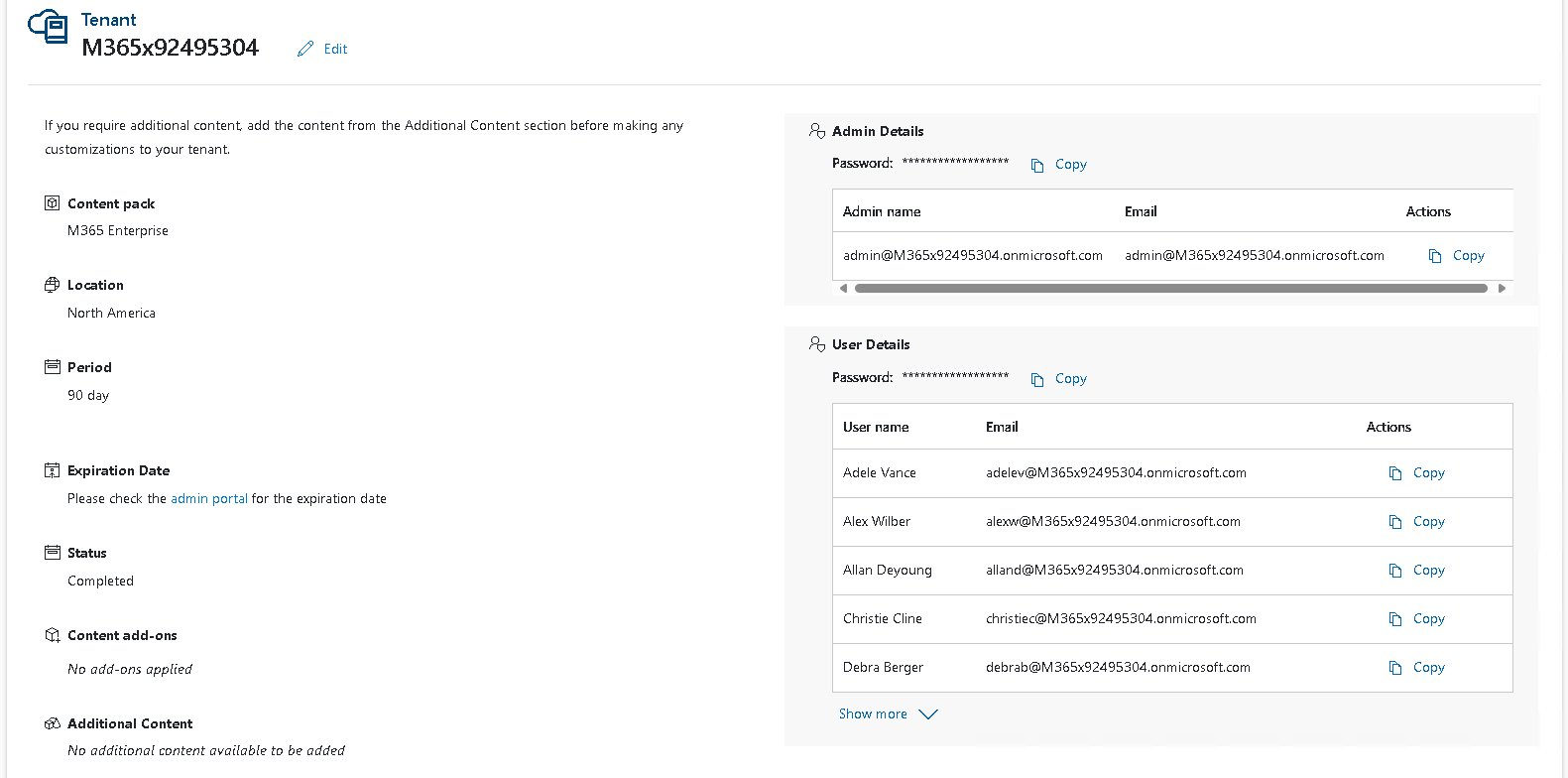Screen dimensions: 1568x778
Task: Click the Period calendar icon
Action: (x=53, y=367)
